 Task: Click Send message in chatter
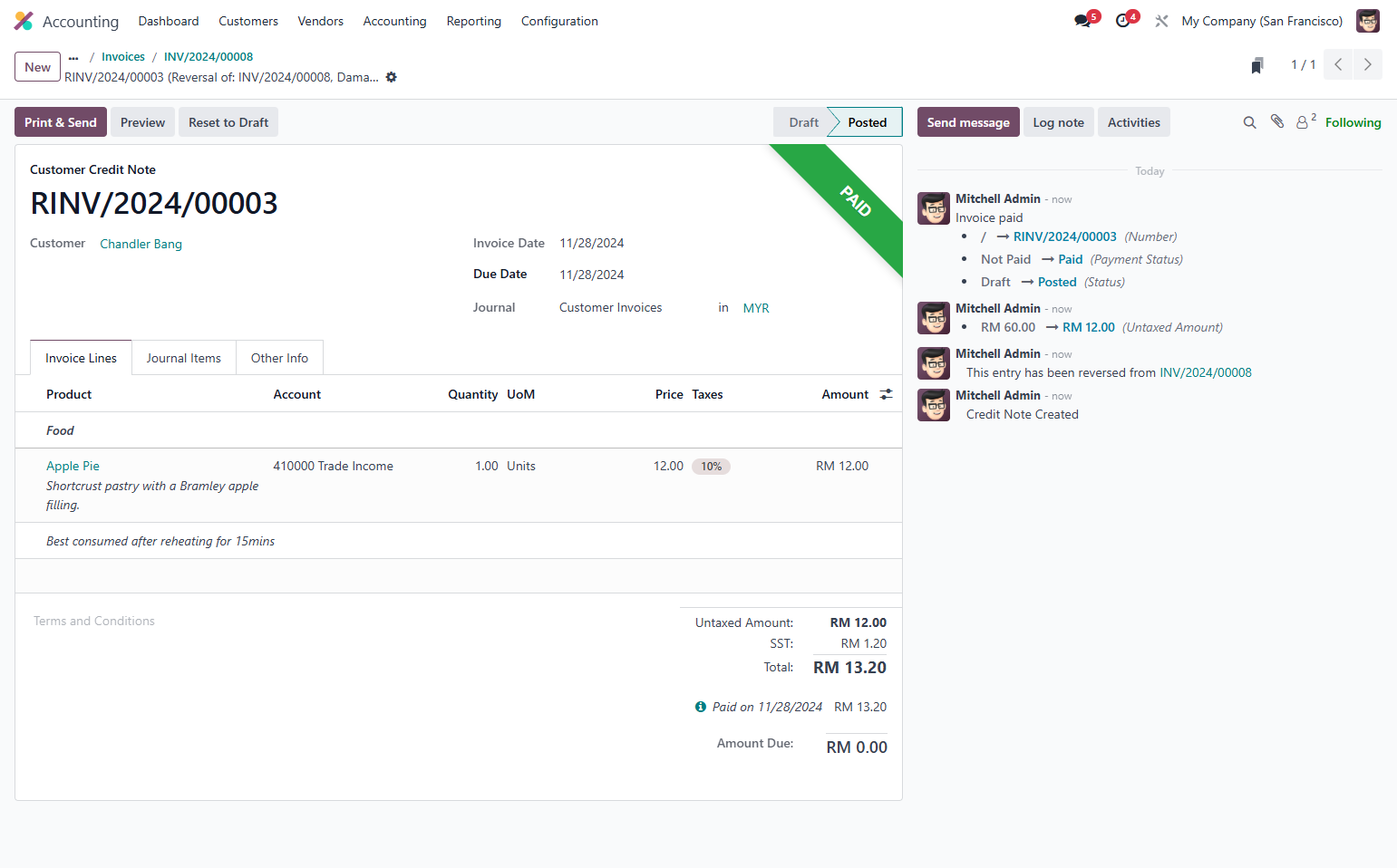(968, 122)
